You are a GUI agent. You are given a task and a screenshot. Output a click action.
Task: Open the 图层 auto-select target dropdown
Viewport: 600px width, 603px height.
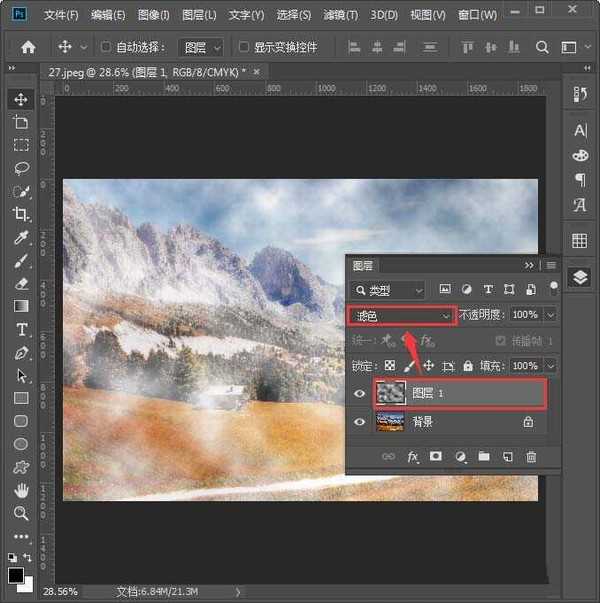pos(200,47)
